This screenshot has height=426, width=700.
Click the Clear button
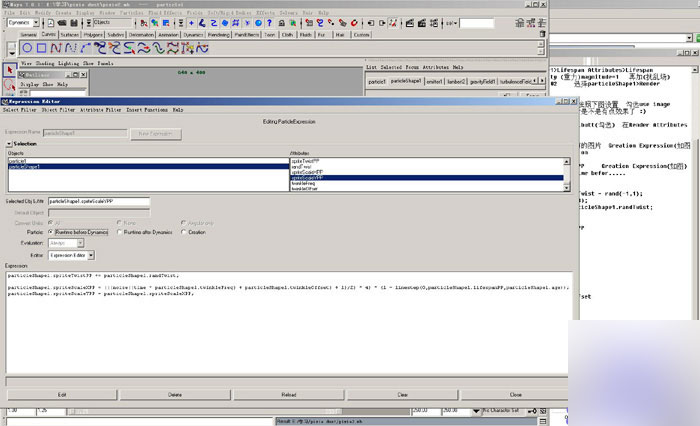(x=403, y=395)
